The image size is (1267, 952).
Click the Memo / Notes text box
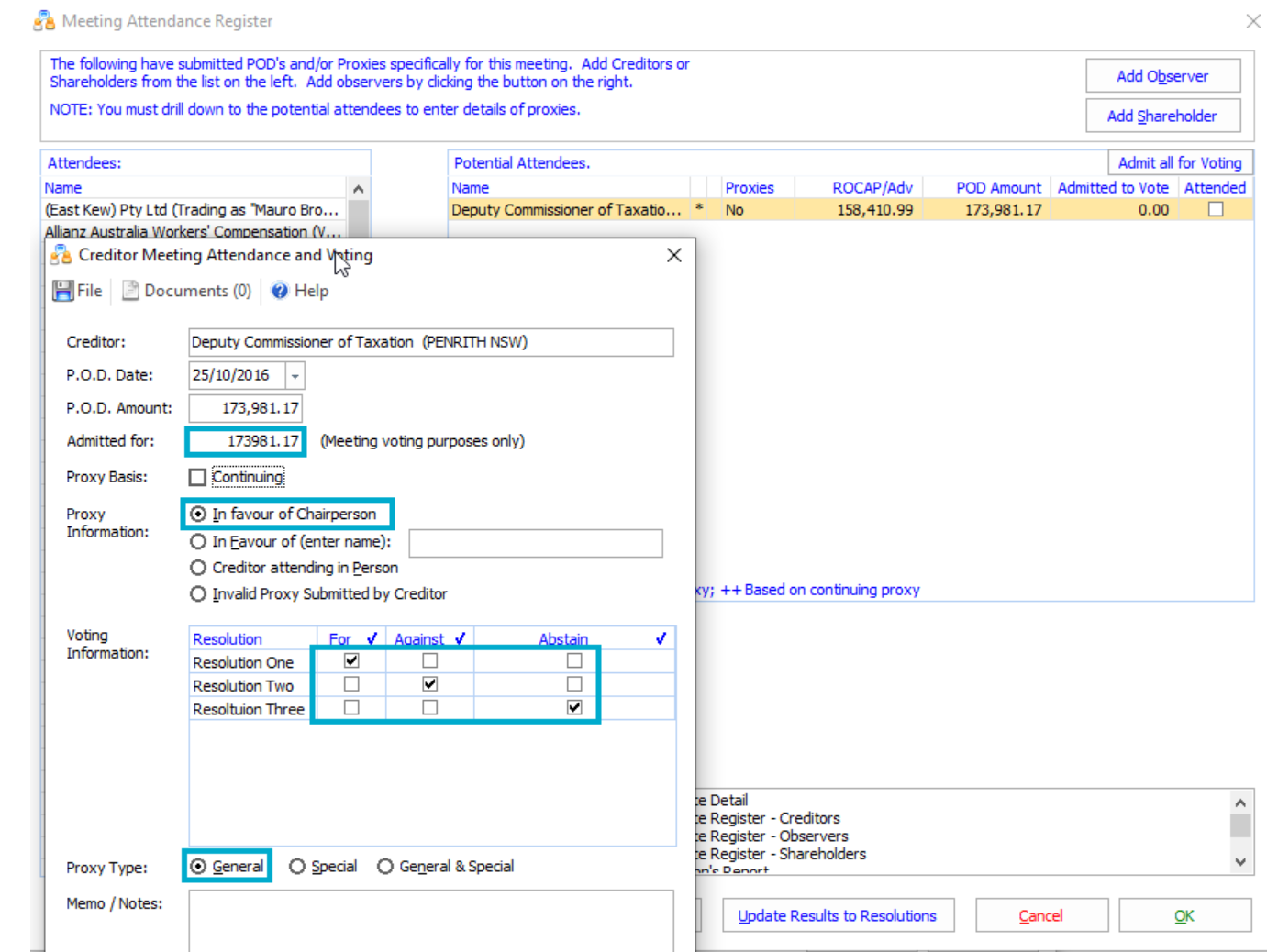[430, 920]
